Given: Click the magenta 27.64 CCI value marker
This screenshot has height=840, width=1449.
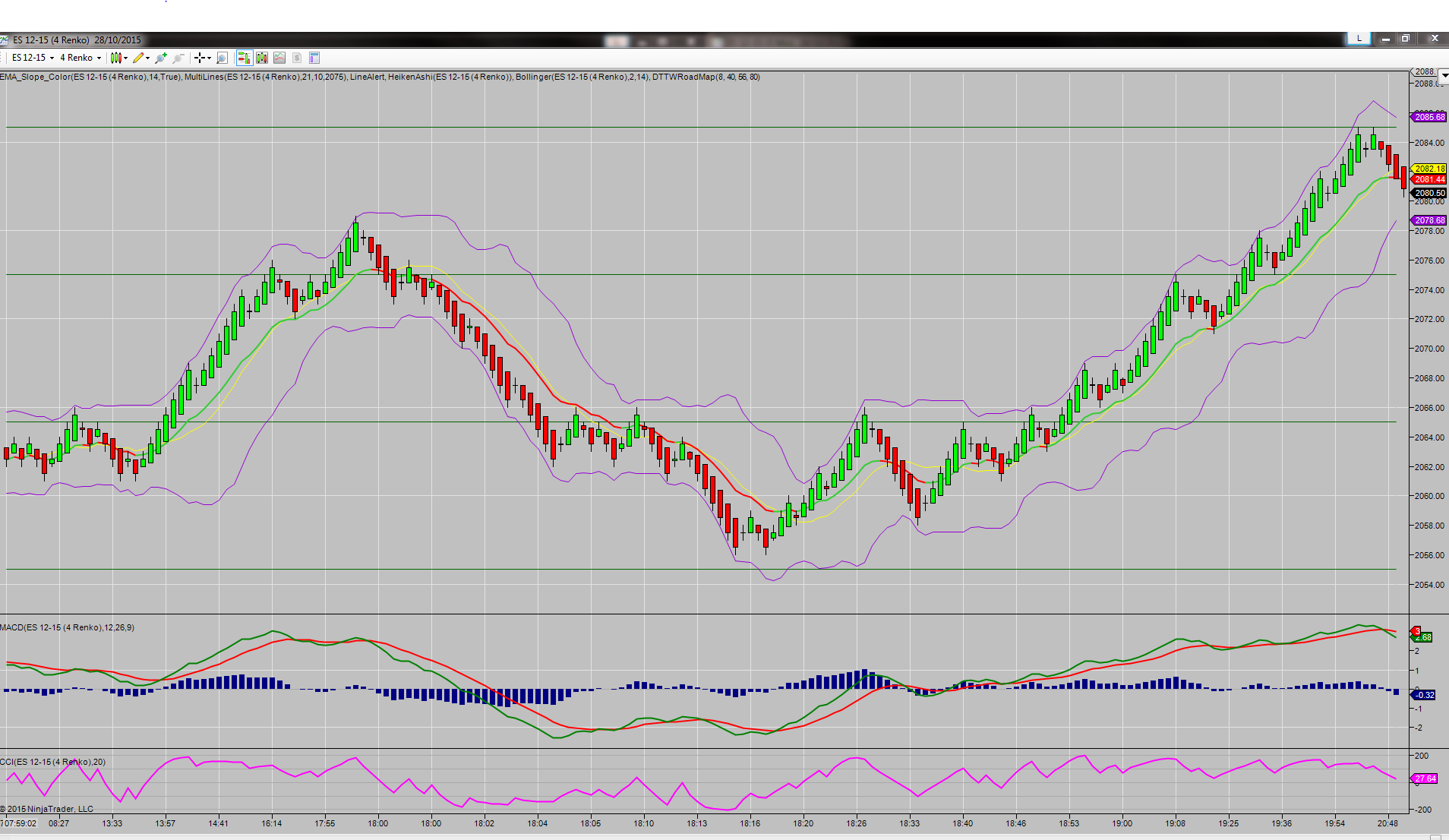Looking at the screenshot, I should pyautogui.click(x=1425, y=778).
